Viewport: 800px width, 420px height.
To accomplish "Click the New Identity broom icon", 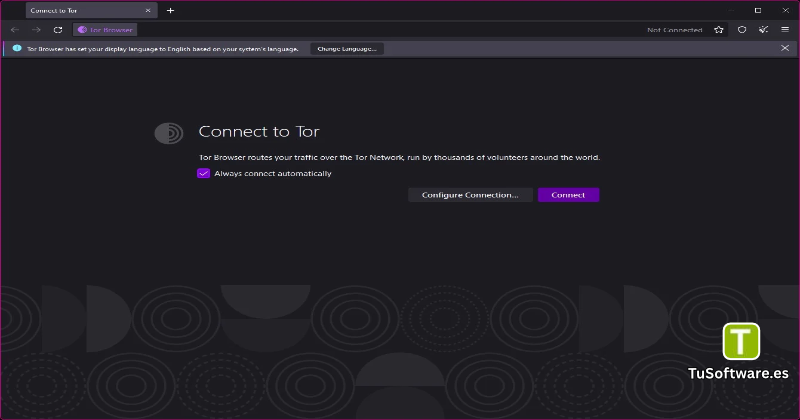I will 763,30.
